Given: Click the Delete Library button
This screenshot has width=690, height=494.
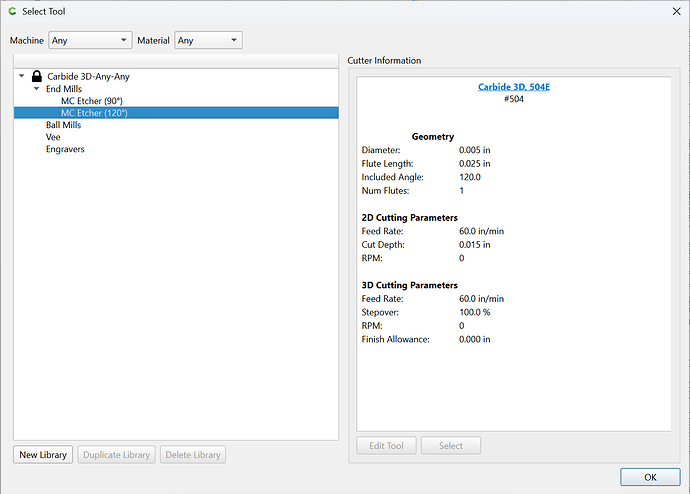Looking at the screenshot, I should tap(193, 454).
